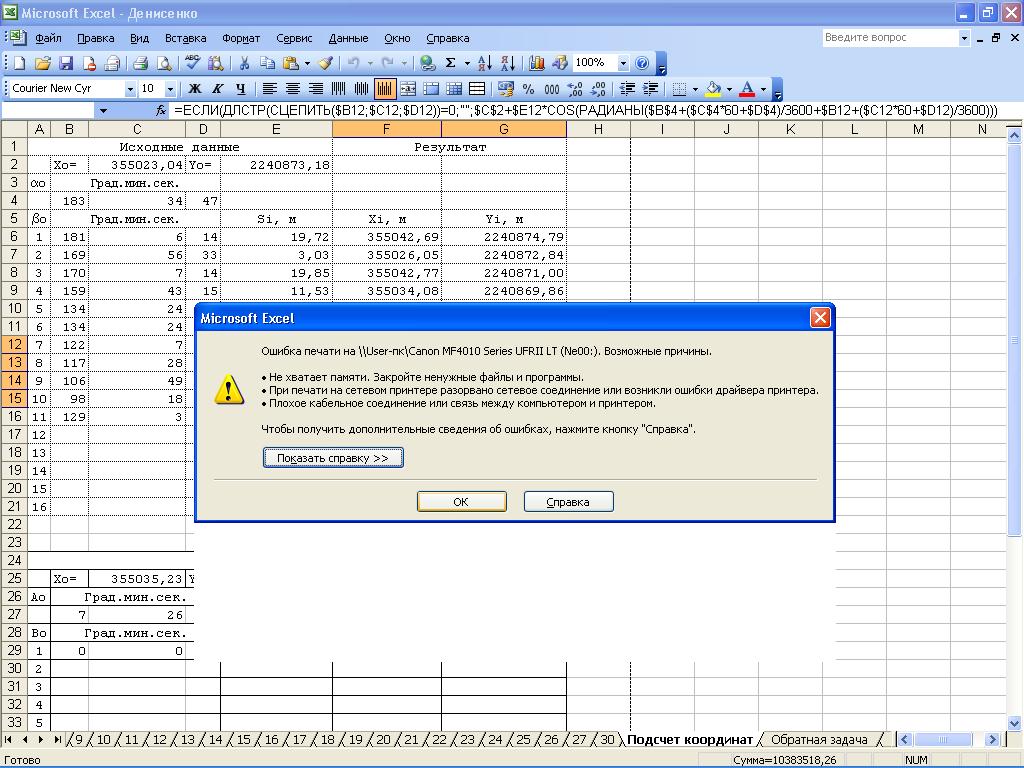Image resolution: width=1024 pixels, height=768 pixels.
Task: Open the Name Box dropdown arrow
Action: (x=103, y=111)
